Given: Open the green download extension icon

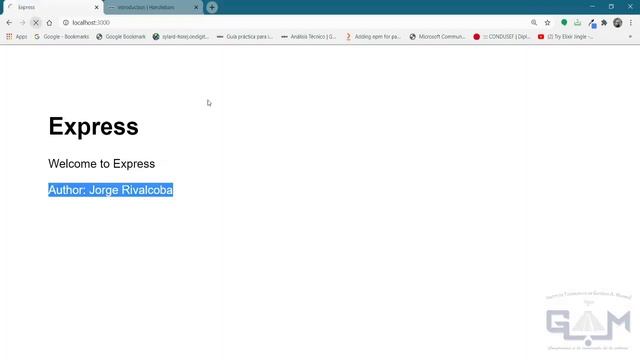Looking at the screenshot, I should (x=577, y=23).
